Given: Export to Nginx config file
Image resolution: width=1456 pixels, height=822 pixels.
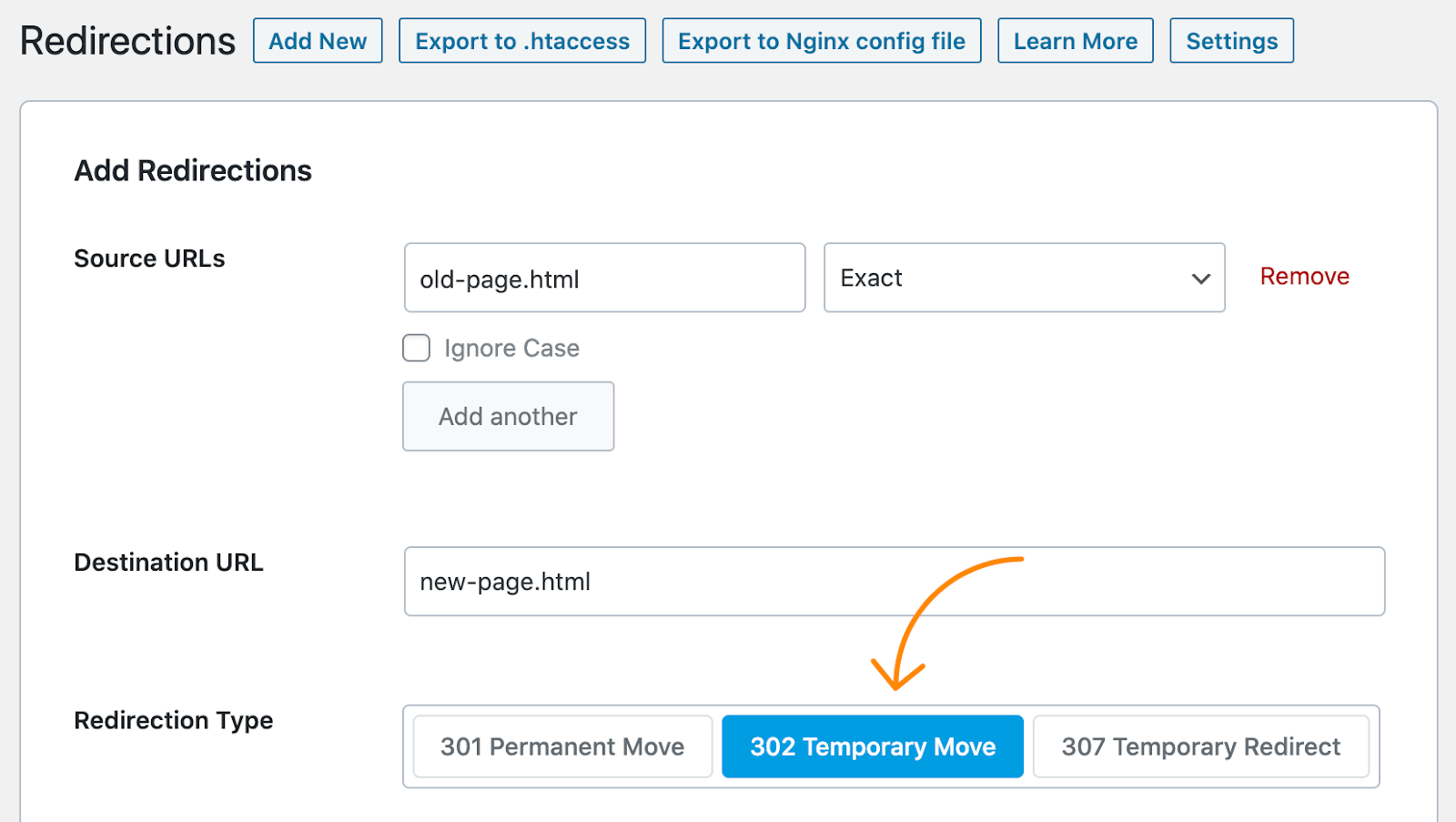Looking at the screenshot, I should tap(821, 41).
